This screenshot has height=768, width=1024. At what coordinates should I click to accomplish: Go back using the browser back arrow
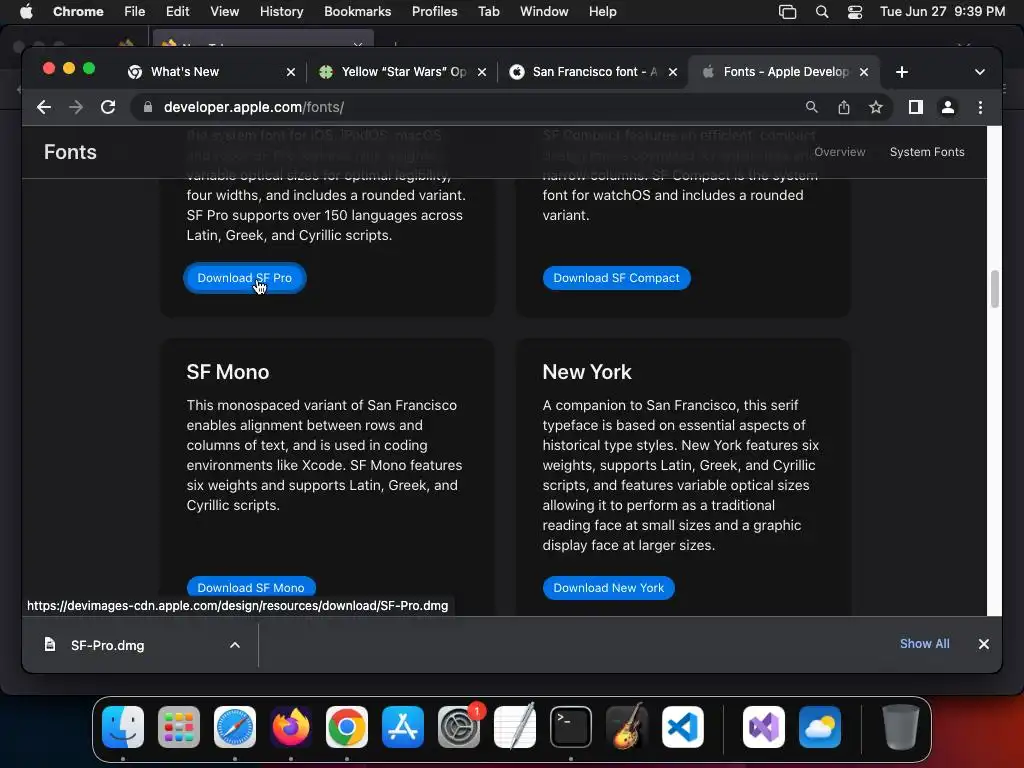pyautogui.click(x=44, y=107)
